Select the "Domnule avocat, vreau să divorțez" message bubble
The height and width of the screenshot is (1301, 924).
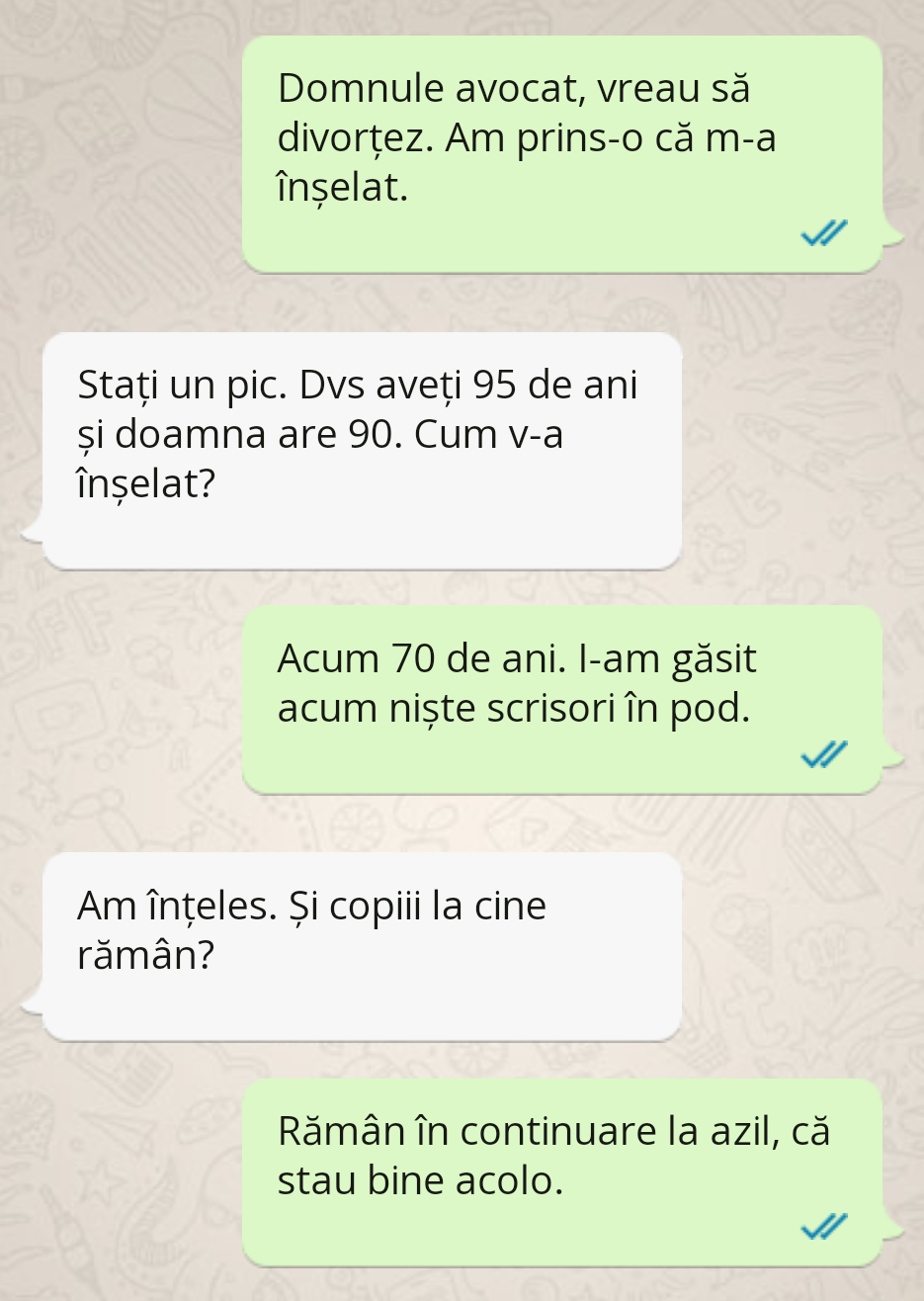coord(561,153)
